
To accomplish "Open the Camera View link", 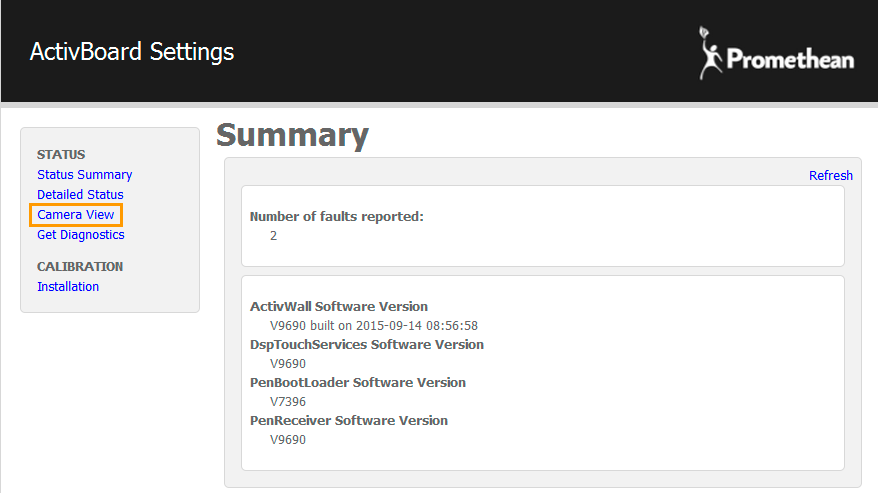I will pyautogui.click(x=76, y=215).
